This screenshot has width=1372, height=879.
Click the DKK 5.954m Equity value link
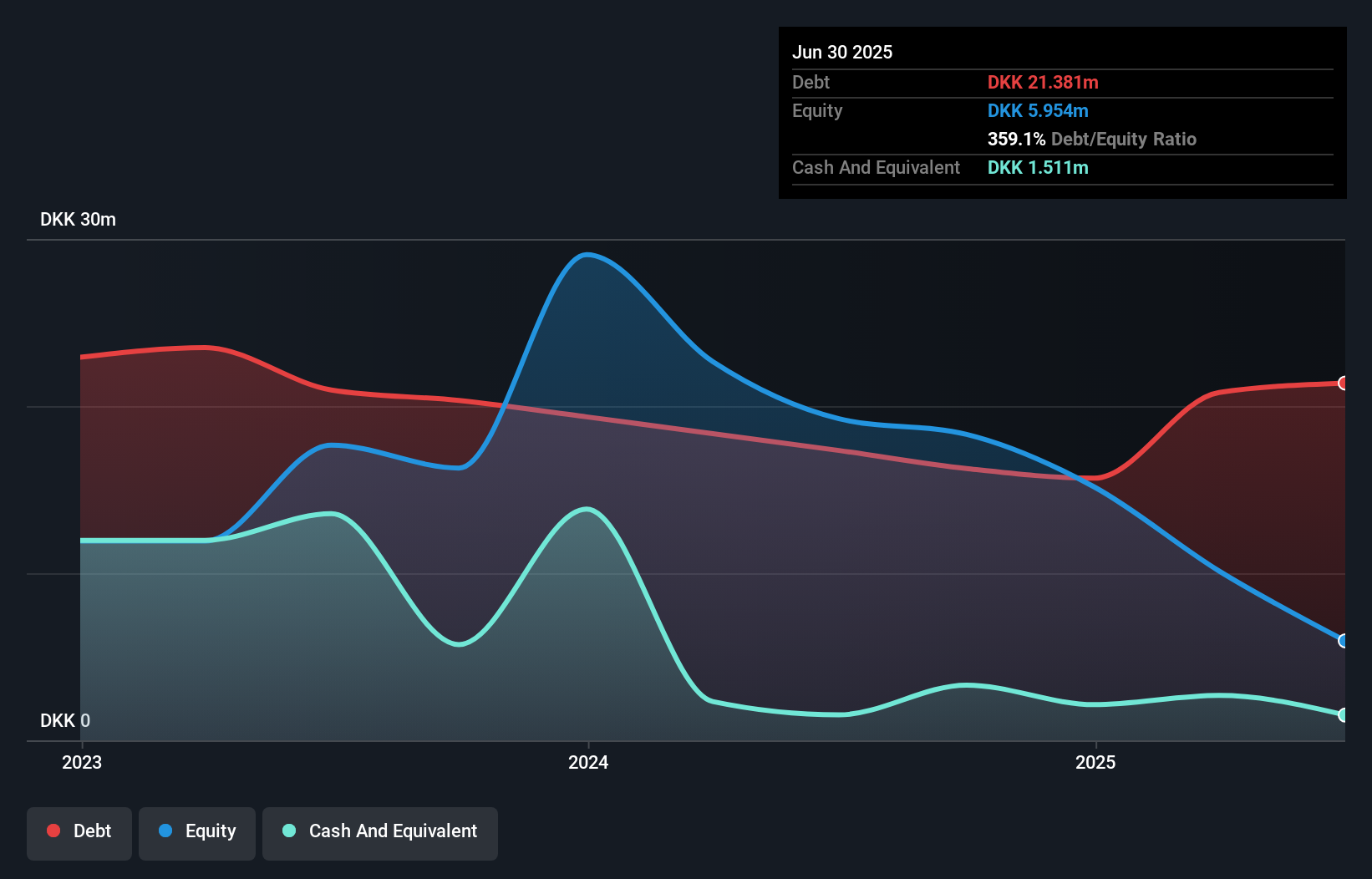click(1038, 110)
